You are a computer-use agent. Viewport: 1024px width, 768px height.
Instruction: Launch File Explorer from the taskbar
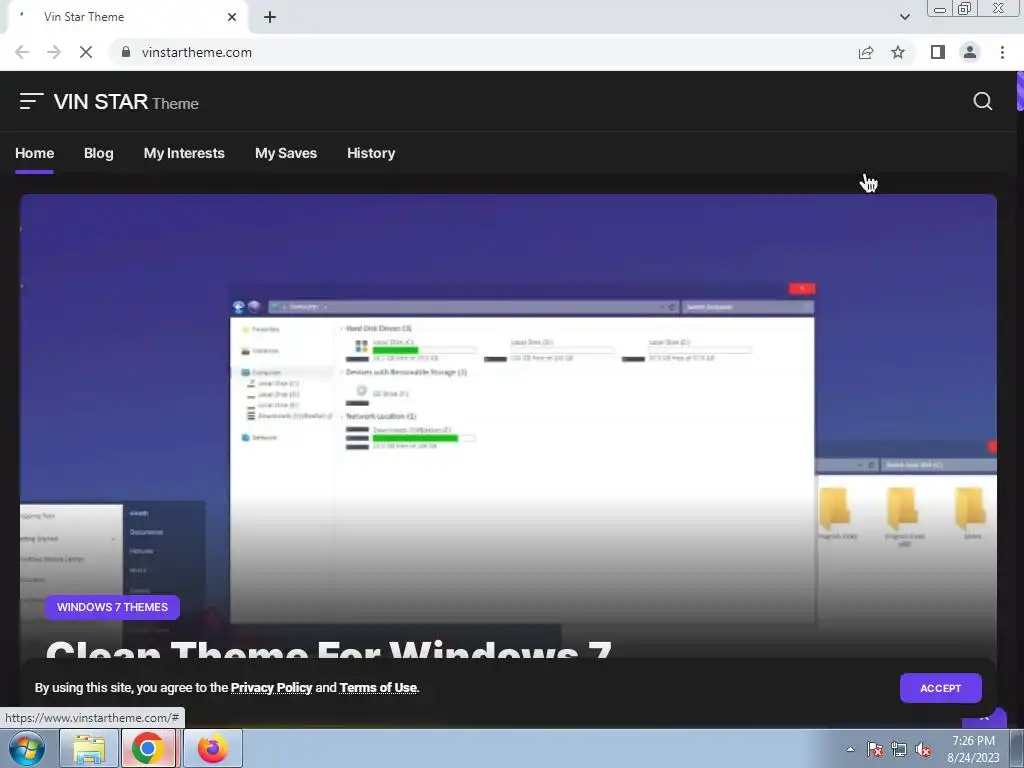coord(89,748)
